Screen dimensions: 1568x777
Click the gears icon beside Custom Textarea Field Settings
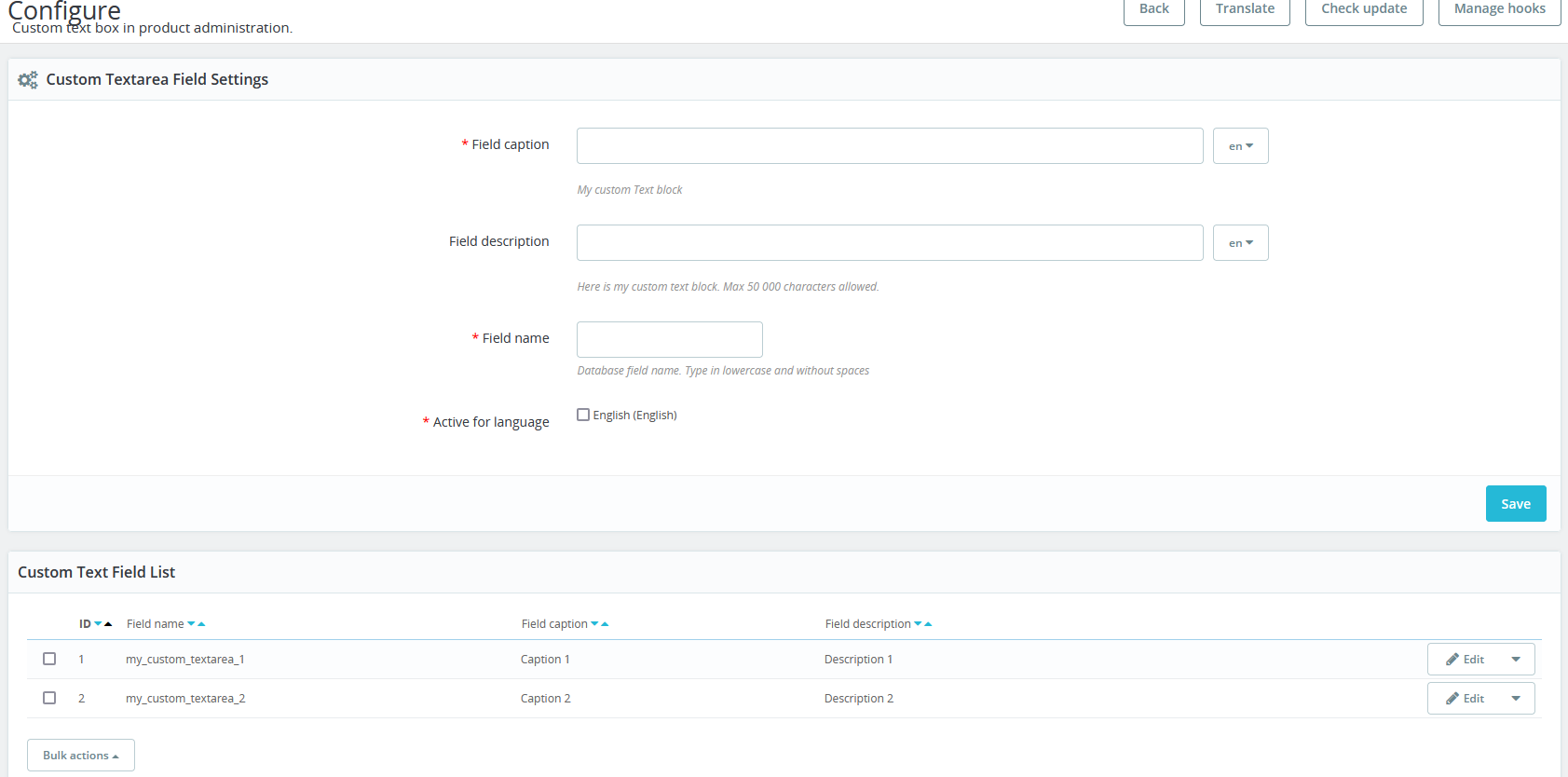pyautogui.click(x=28, y=80)
